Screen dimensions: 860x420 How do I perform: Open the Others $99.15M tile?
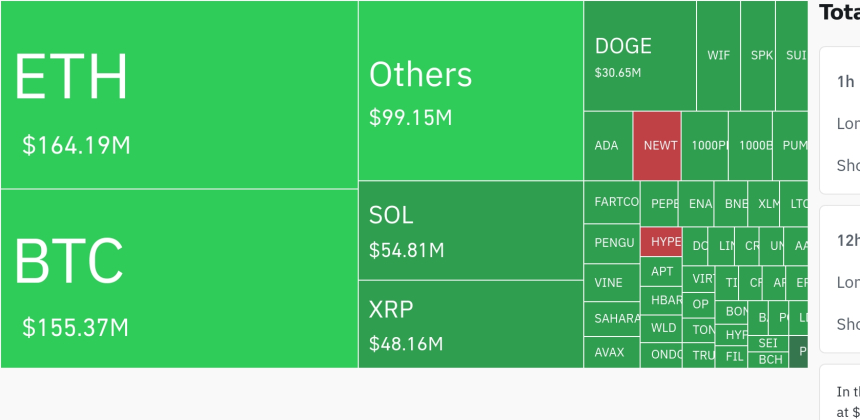pyautogui.click(x=470, y=91)
